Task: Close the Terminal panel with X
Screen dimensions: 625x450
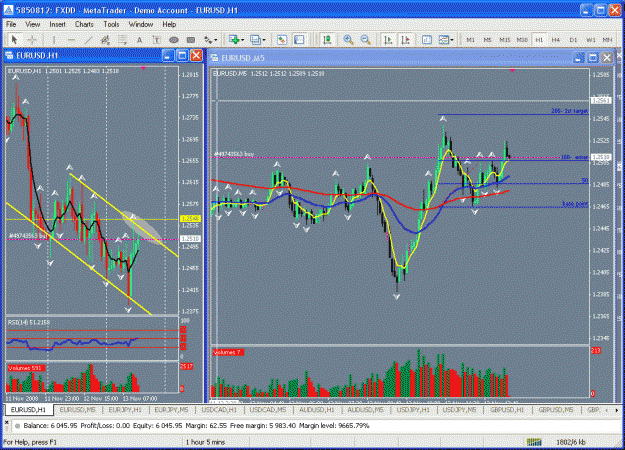Action: pyautogui.click(x=6, y=422)
